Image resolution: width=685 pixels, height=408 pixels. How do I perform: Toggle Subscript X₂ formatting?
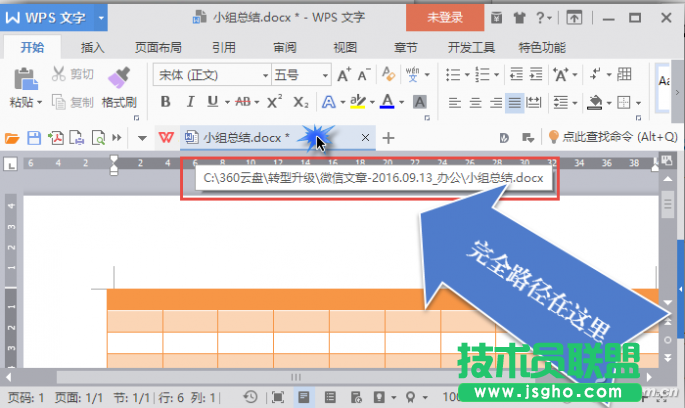coord(301,102)
